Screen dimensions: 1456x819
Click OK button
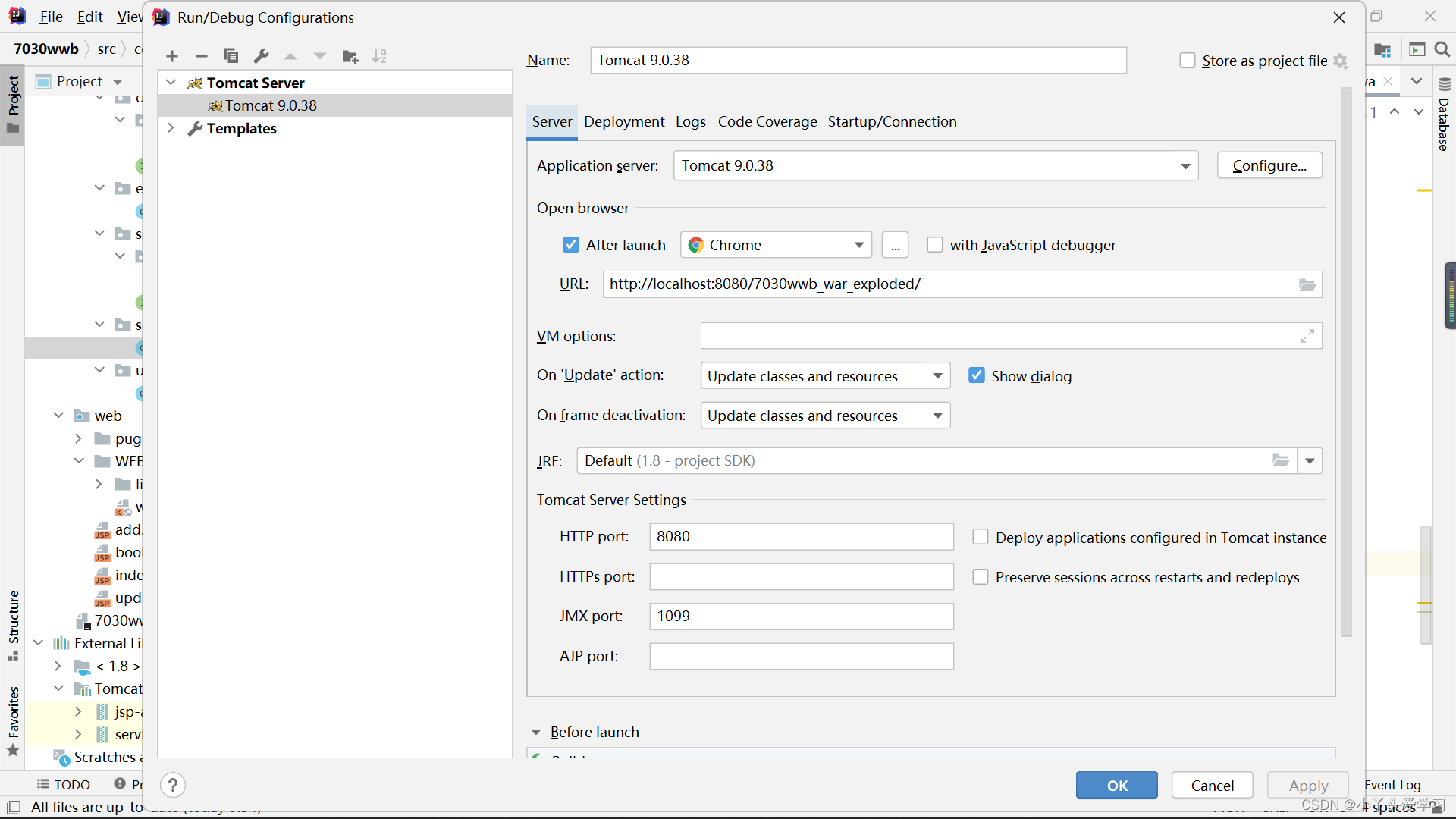click(x=1116, y=786)
